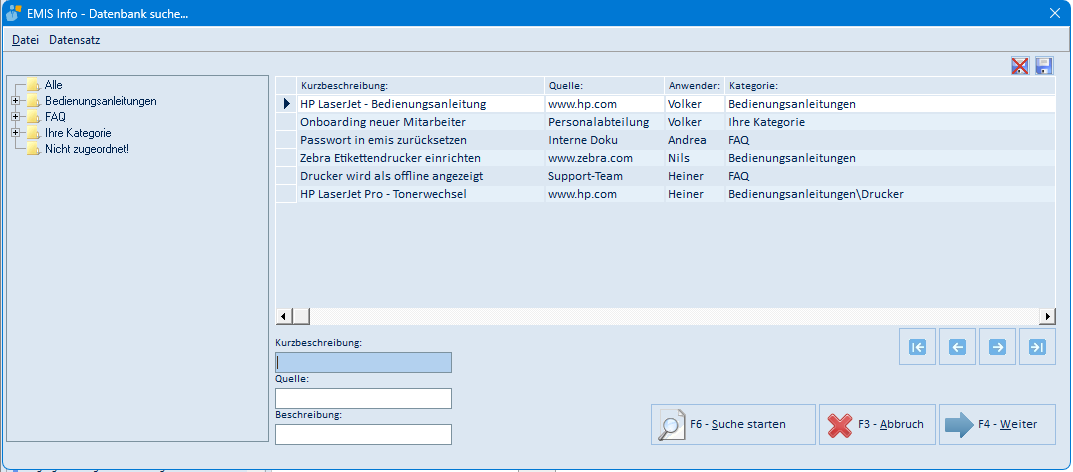
Task: Expand the Bedienungsanleitungen tree node
Action: 15,101
